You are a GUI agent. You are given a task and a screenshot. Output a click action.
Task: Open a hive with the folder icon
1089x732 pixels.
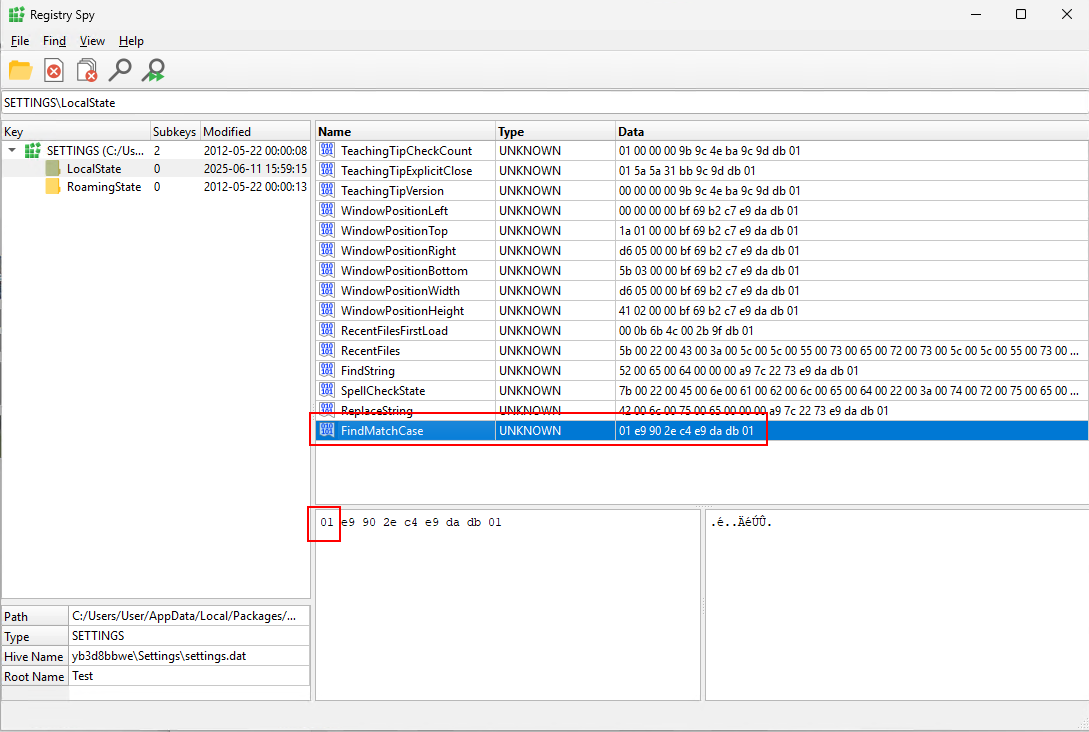[x=20, y=70]
